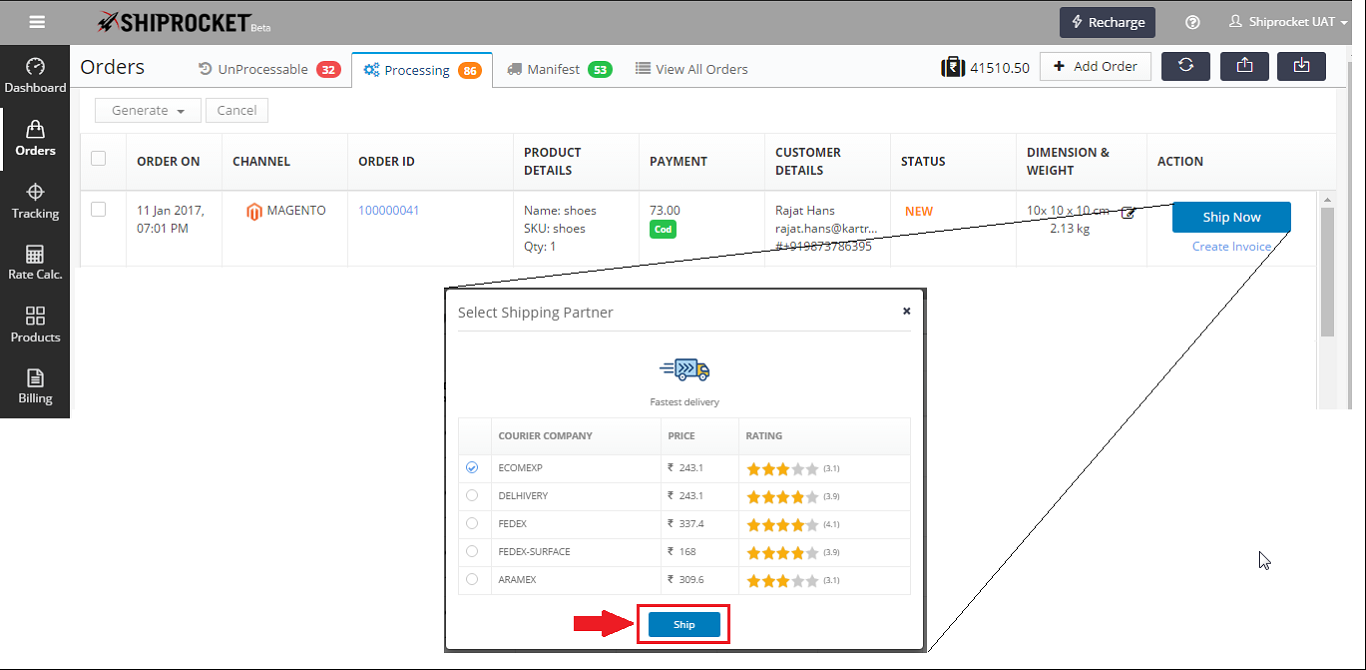Select DELHIVERY courier radio button
The image size is (1366, 670).
[472, 495]
